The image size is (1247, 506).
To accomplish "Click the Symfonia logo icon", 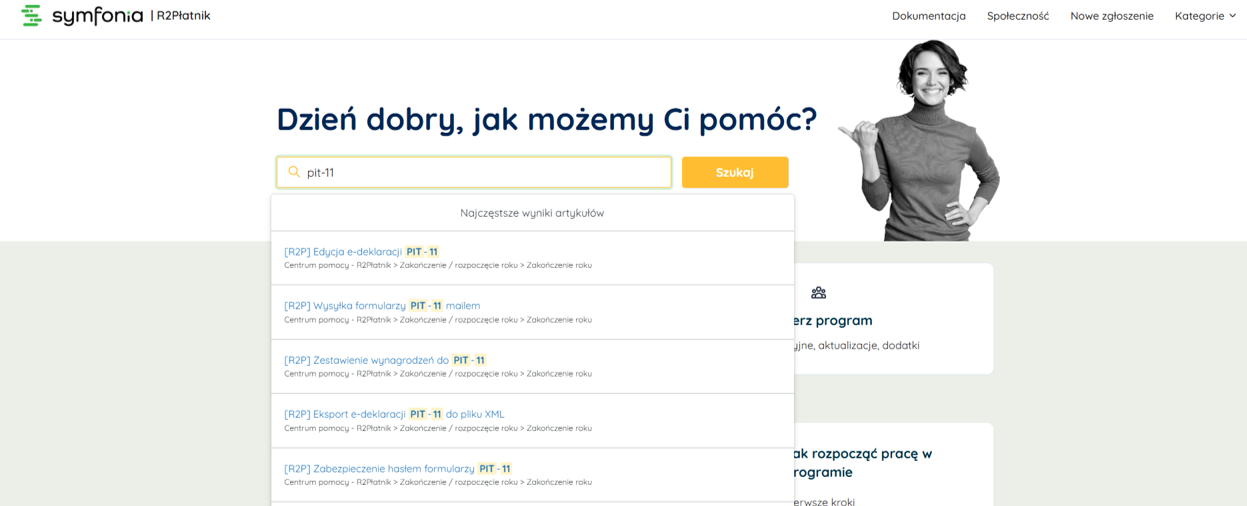I will 32,15.
